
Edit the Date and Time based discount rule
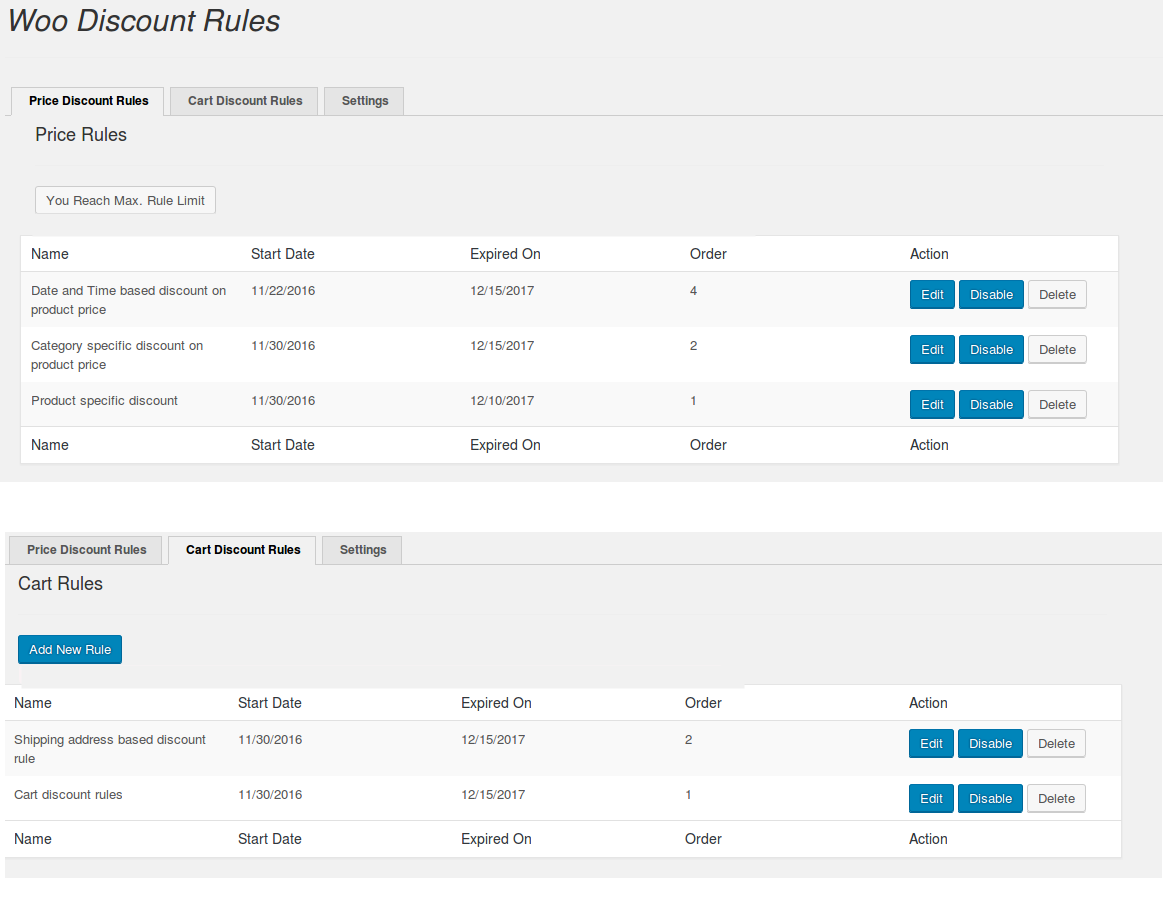[932, 295]
